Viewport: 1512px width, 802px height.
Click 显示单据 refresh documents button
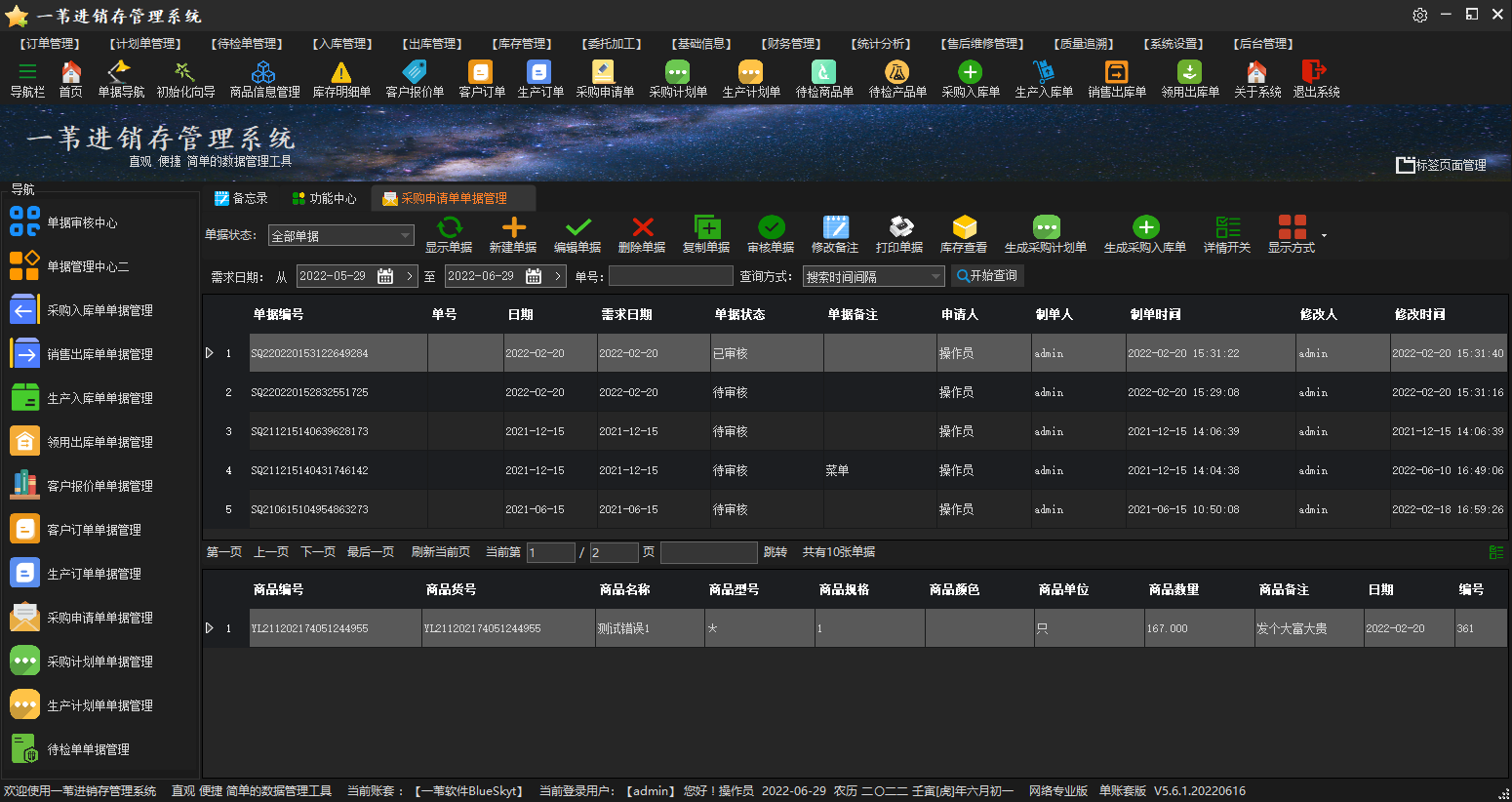(x=449, y=235)
